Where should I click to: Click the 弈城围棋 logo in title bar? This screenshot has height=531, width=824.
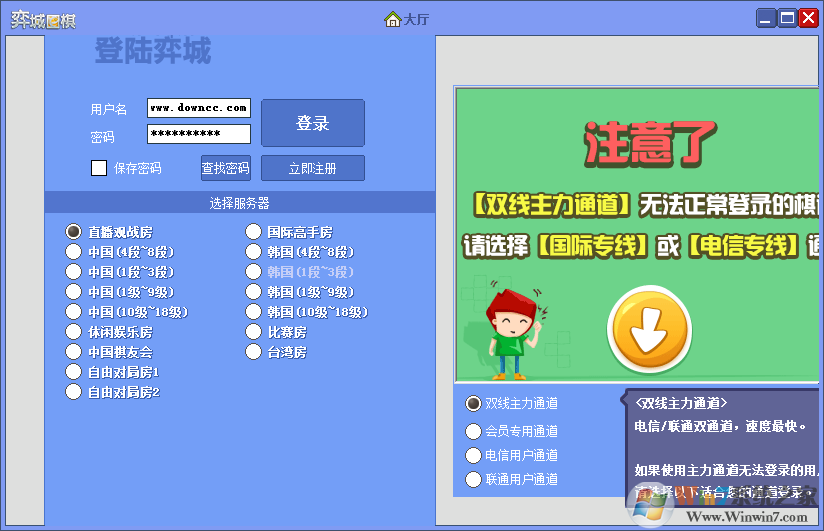click(43, 19)
